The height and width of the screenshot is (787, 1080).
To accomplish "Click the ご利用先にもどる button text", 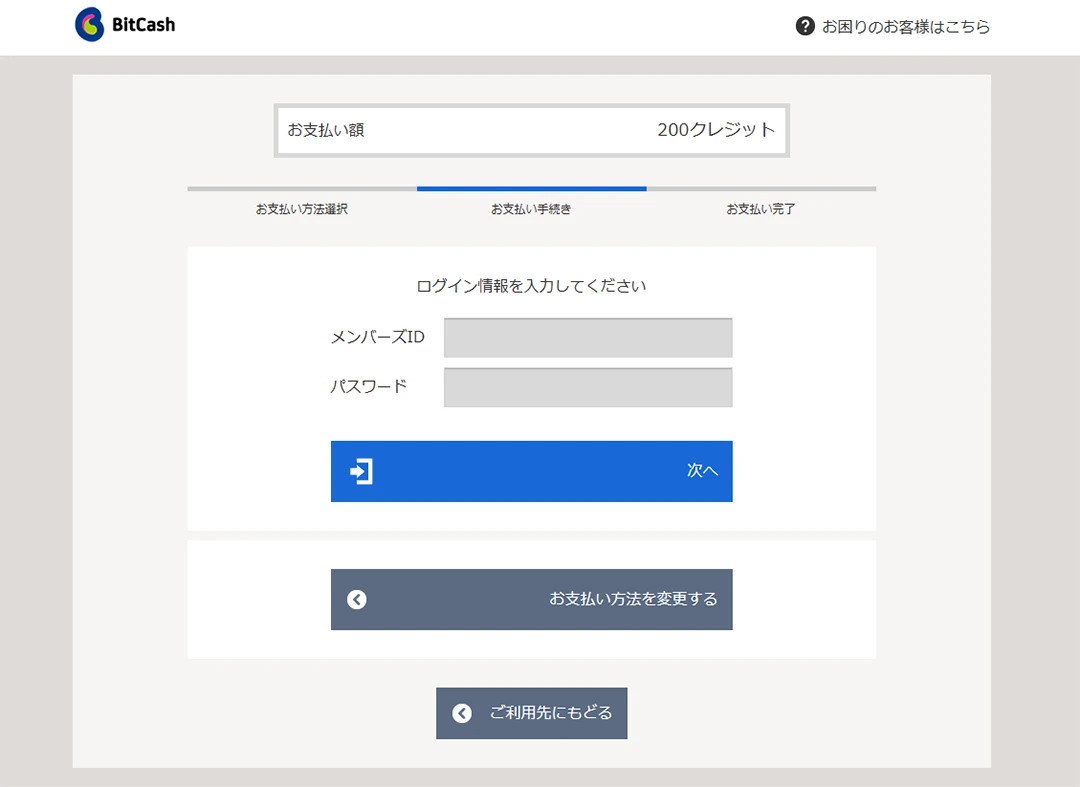I will coord(550,713).
